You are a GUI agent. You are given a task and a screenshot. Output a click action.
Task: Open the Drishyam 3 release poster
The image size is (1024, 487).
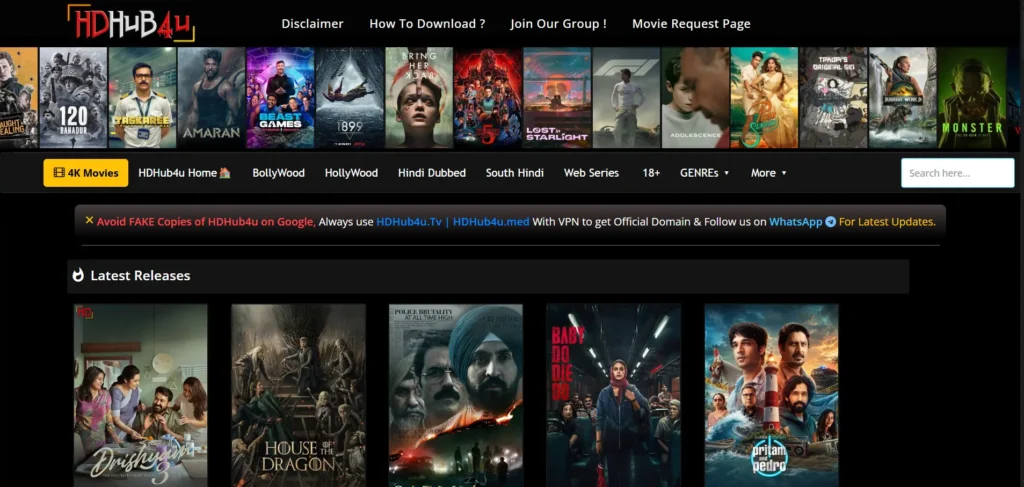pyautogui.click(x=140, y=396)
